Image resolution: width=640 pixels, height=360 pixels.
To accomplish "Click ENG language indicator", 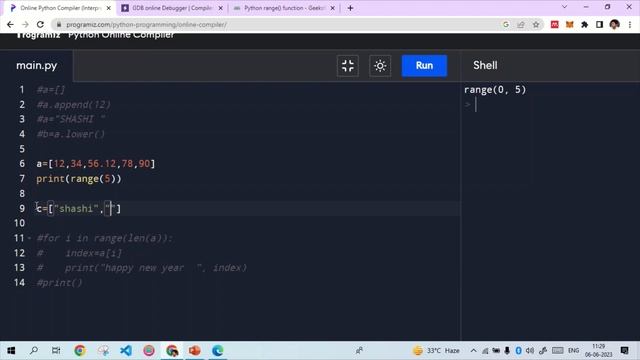I will pyautogui.click(x=573, y=350).
